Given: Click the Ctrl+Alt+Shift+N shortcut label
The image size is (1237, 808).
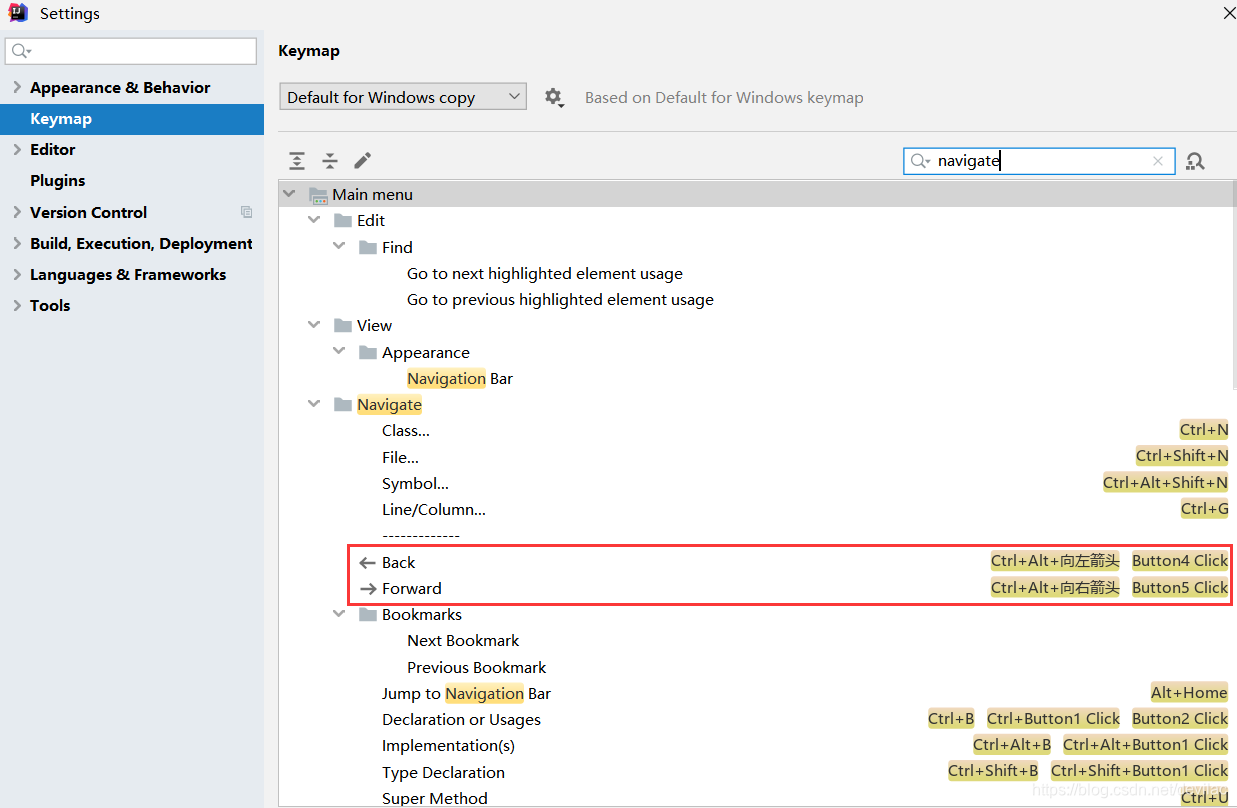Looking at the screenshot, I should (x=1166, y=483).
